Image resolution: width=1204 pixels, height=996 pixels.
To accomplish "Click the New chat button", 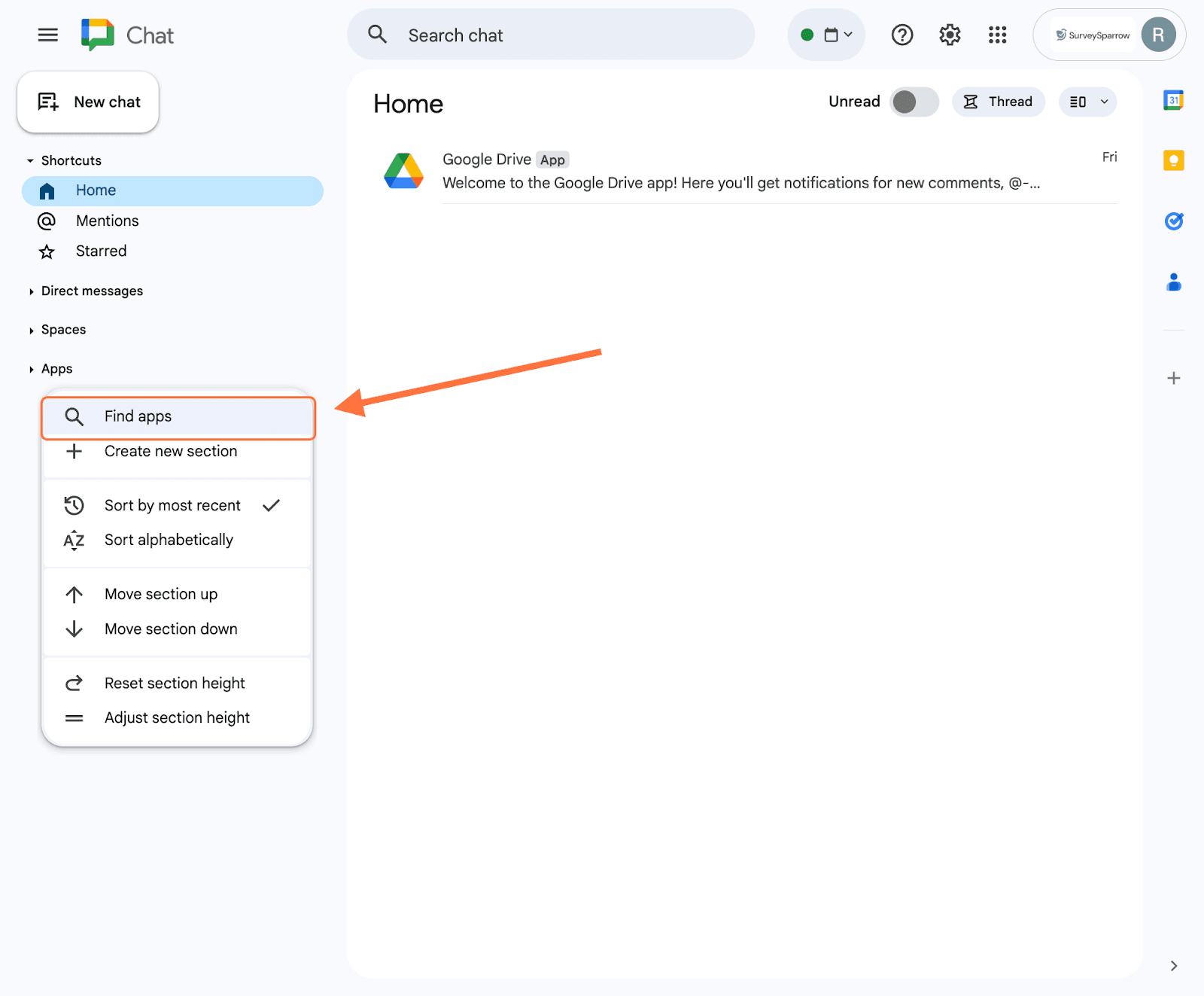I will pyautogui.click(x=88, y=102).
